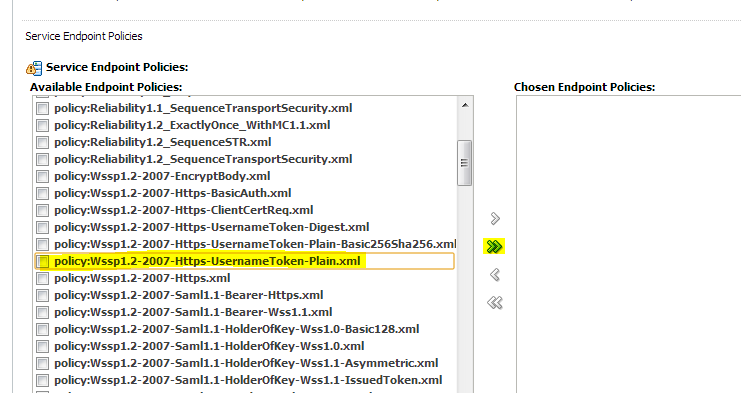Check policy:Wssp1.2-2007-Saml1.1-Bearer-Wss1.1.xml
The height and width of the screenshot is (393, 741).
pyautogui.click(x=43, y=312)
